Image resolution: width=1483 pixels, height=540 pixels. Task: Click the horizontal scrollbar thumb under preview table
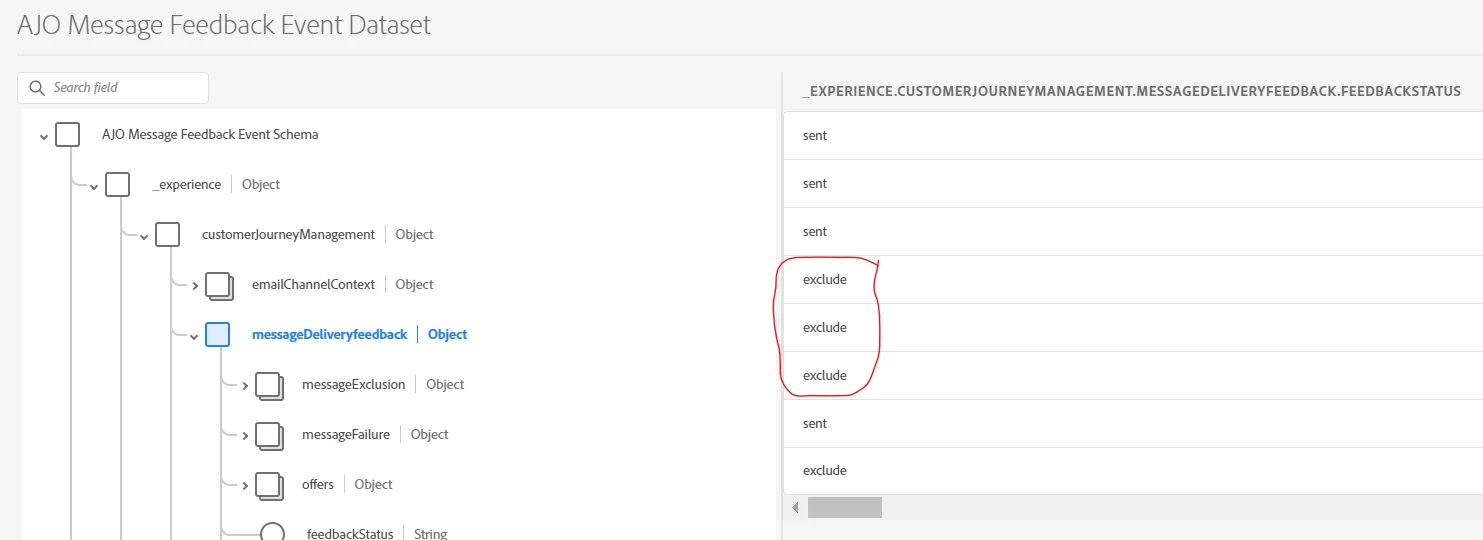tap(845, 507)
